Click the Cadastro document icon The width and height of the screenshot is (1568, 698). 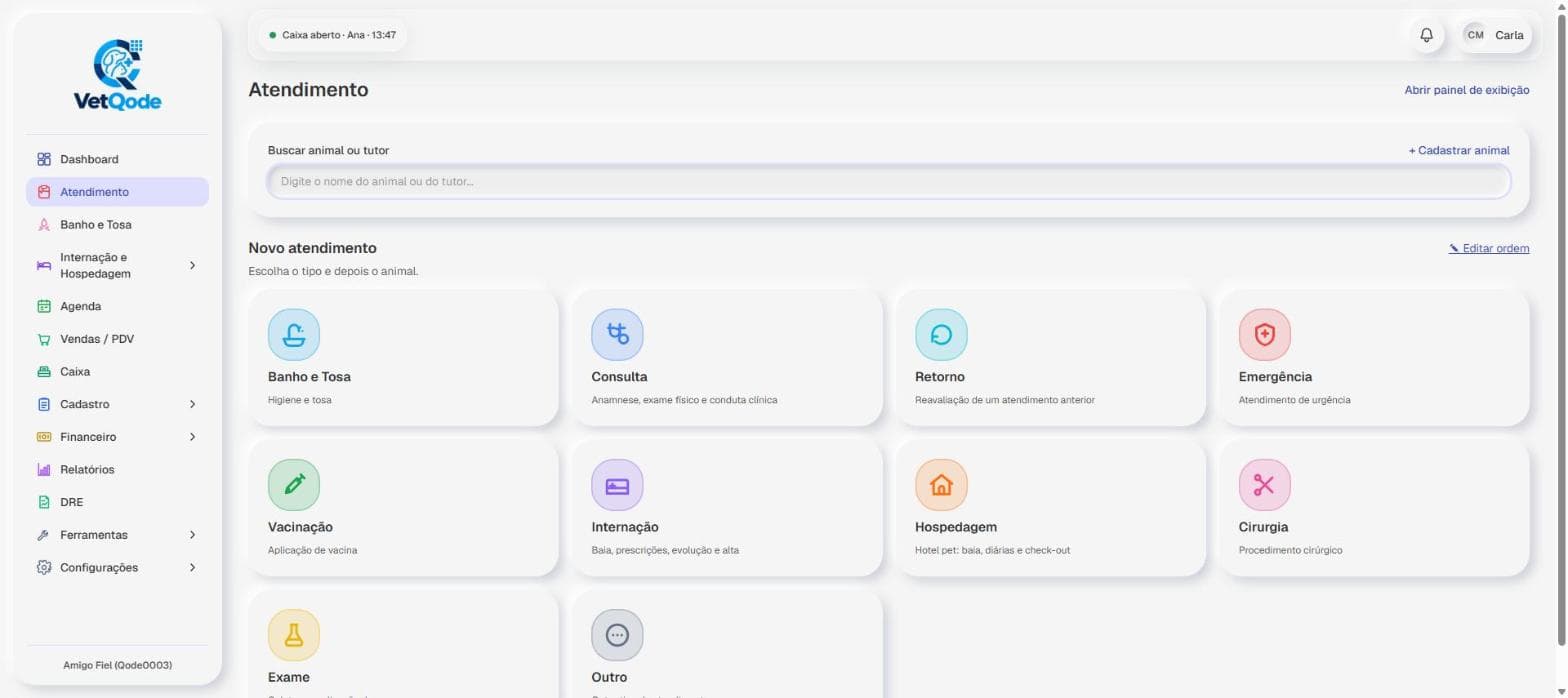click(x=43, y=404)
